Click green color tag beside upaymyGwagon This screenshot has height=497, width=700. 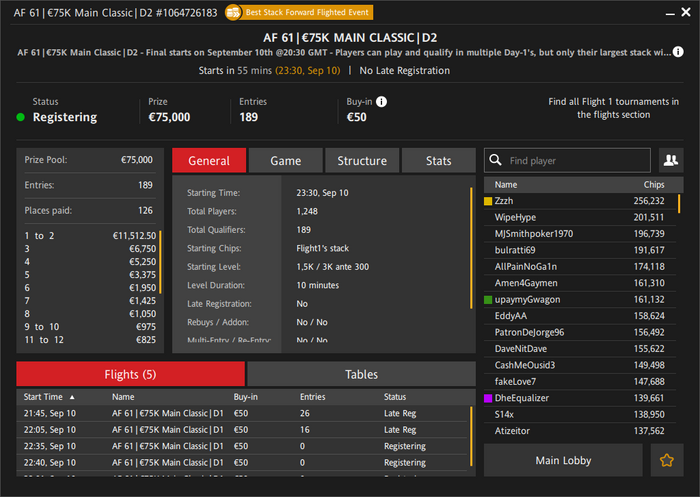[488, 300]
